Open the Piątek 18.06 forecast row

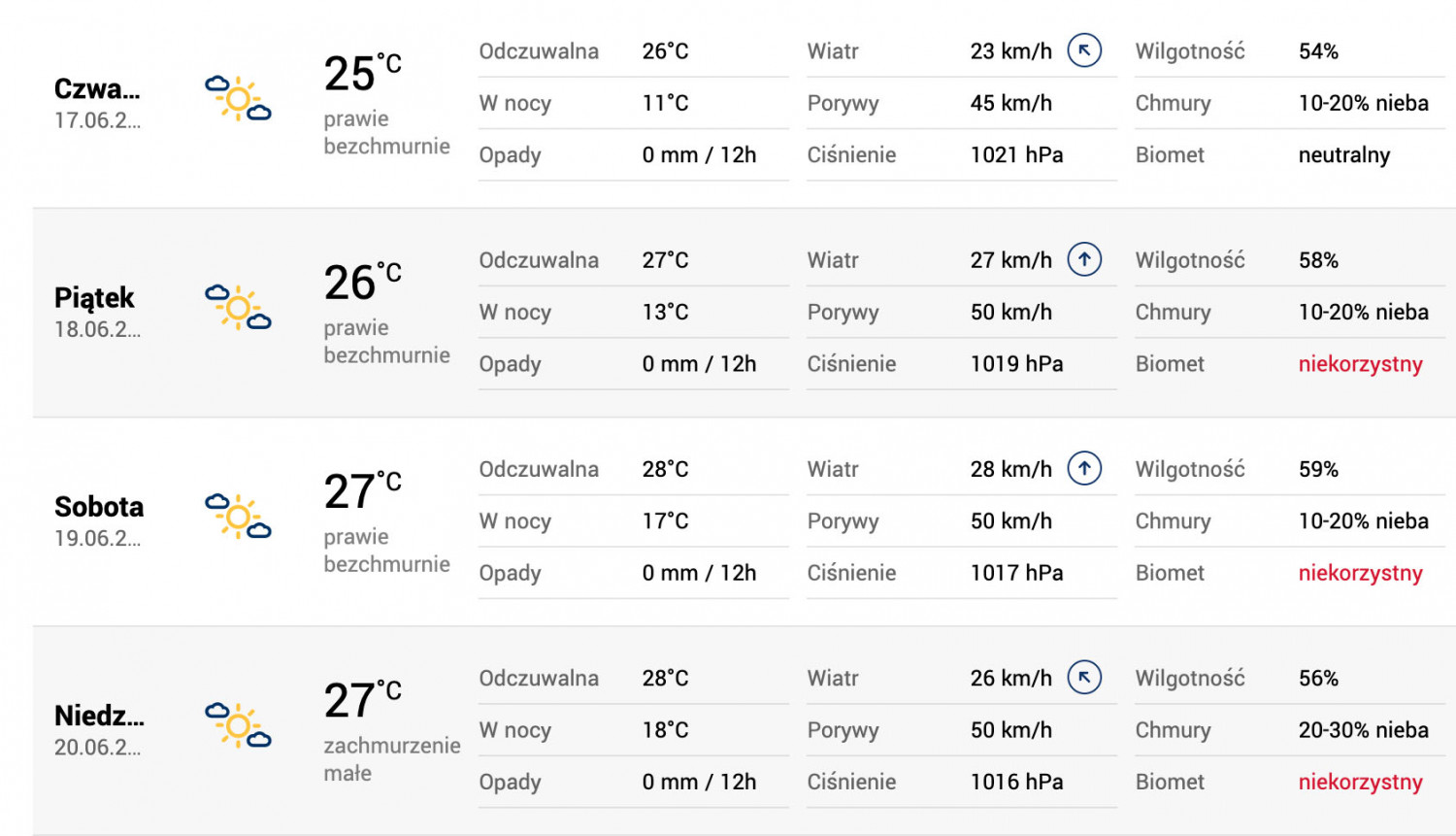pos(745,313)
